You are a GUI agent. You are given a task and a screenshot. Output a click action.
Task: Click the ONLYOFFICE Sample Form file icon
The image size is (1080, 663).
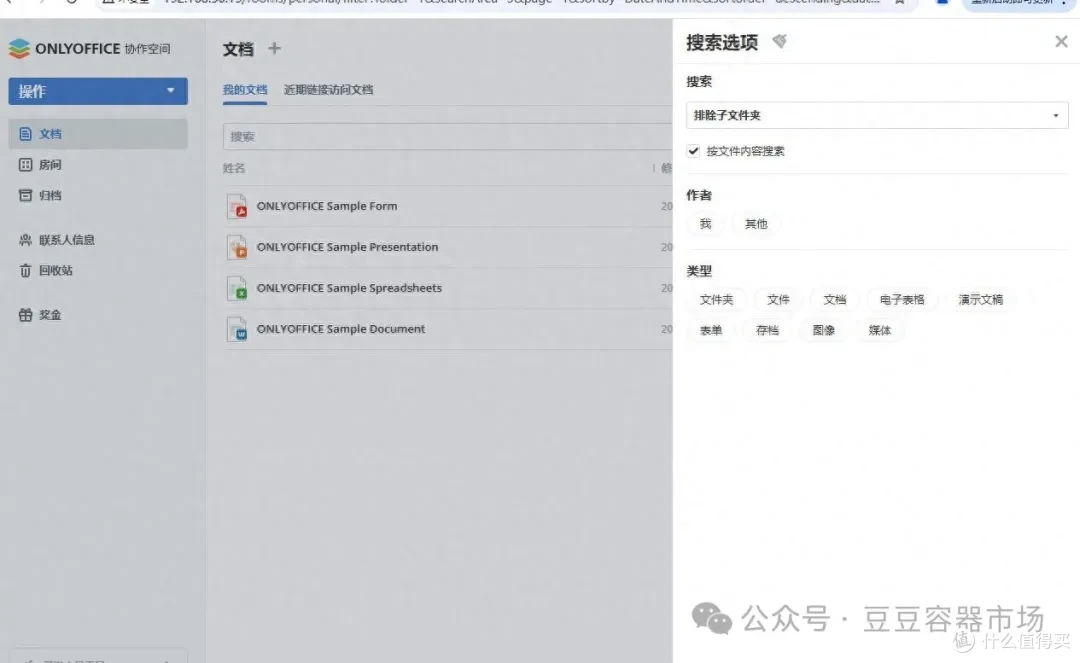point(237,206)
